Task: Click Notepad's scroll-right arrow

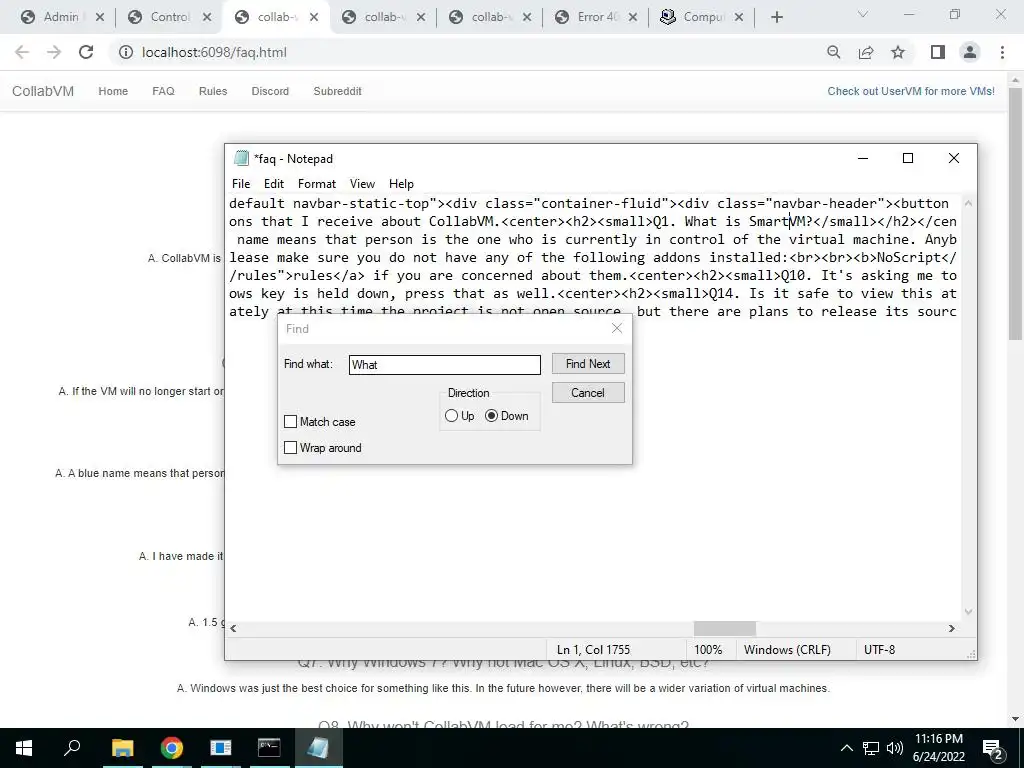Action: pyautogui.click(x=952, y=628)
